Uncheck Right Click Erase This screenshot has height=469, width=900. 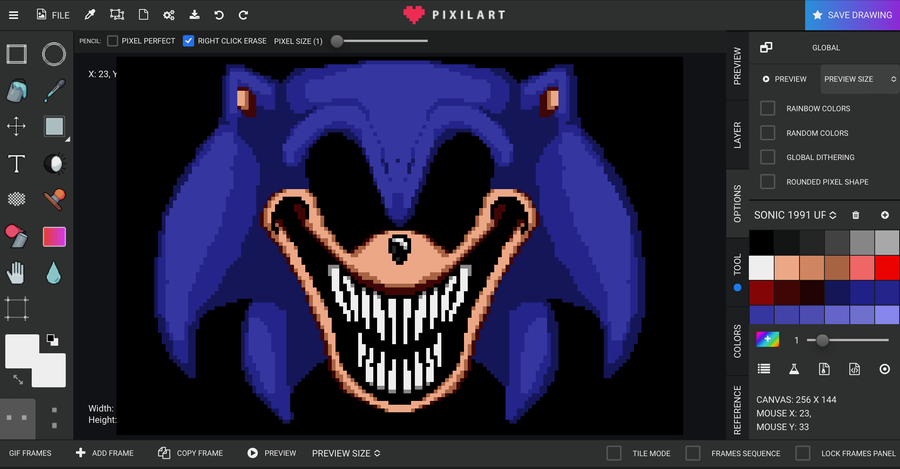(x=188, y=41)
